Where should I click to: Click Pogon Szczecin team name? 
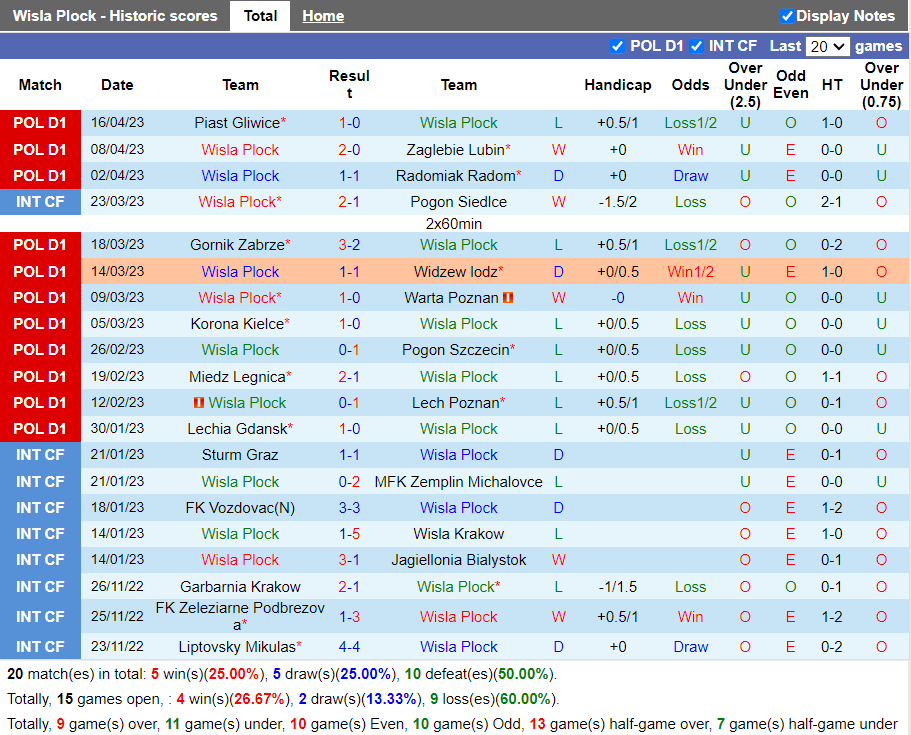click(455, 350)
